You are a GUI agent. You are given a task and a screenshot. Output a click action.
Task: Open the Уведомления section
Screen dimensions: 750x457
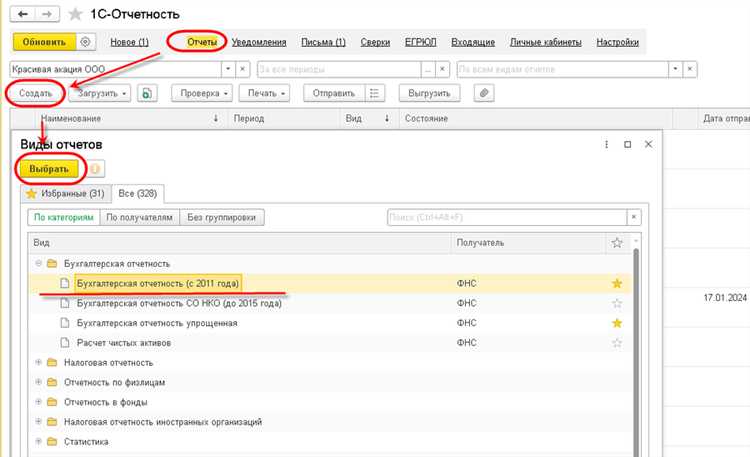click(x=259, y=42)
